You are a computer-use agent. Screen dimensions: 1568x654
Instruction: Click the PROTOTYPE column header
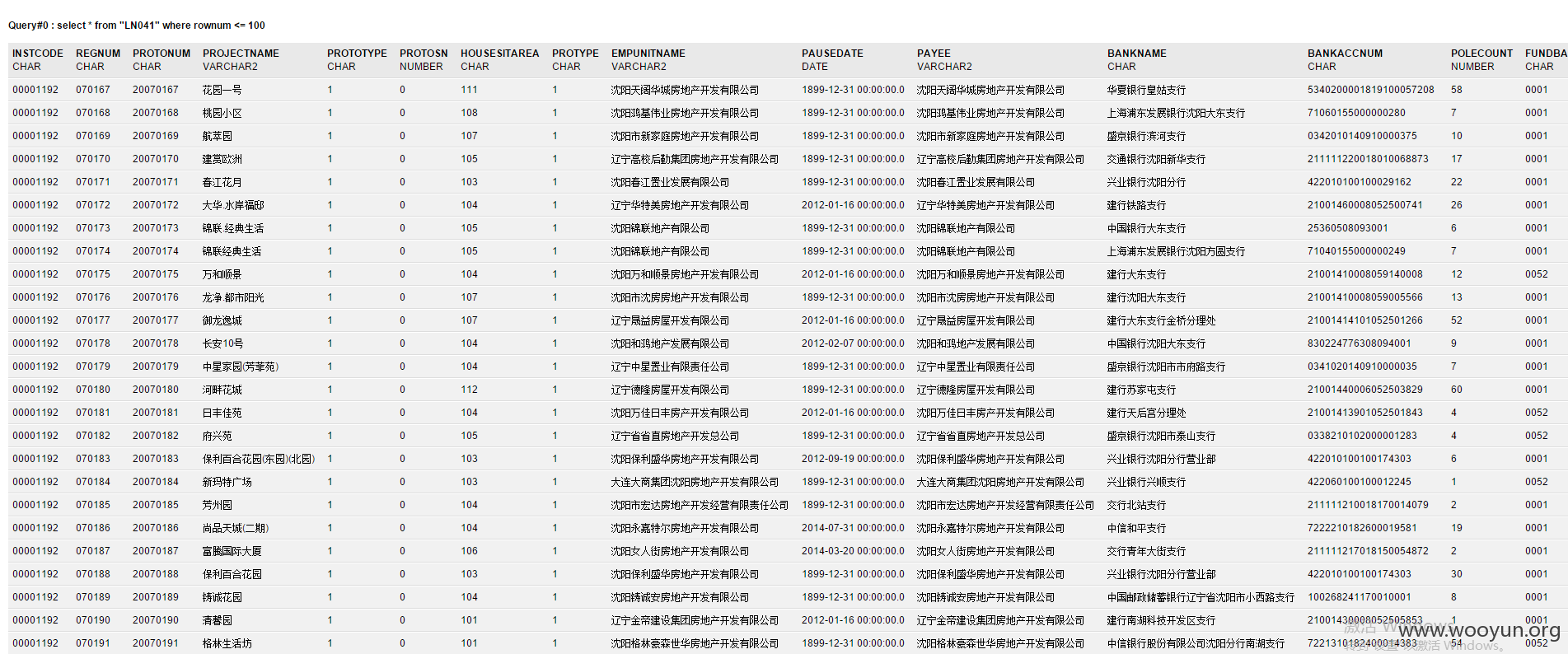pos(357,54)
